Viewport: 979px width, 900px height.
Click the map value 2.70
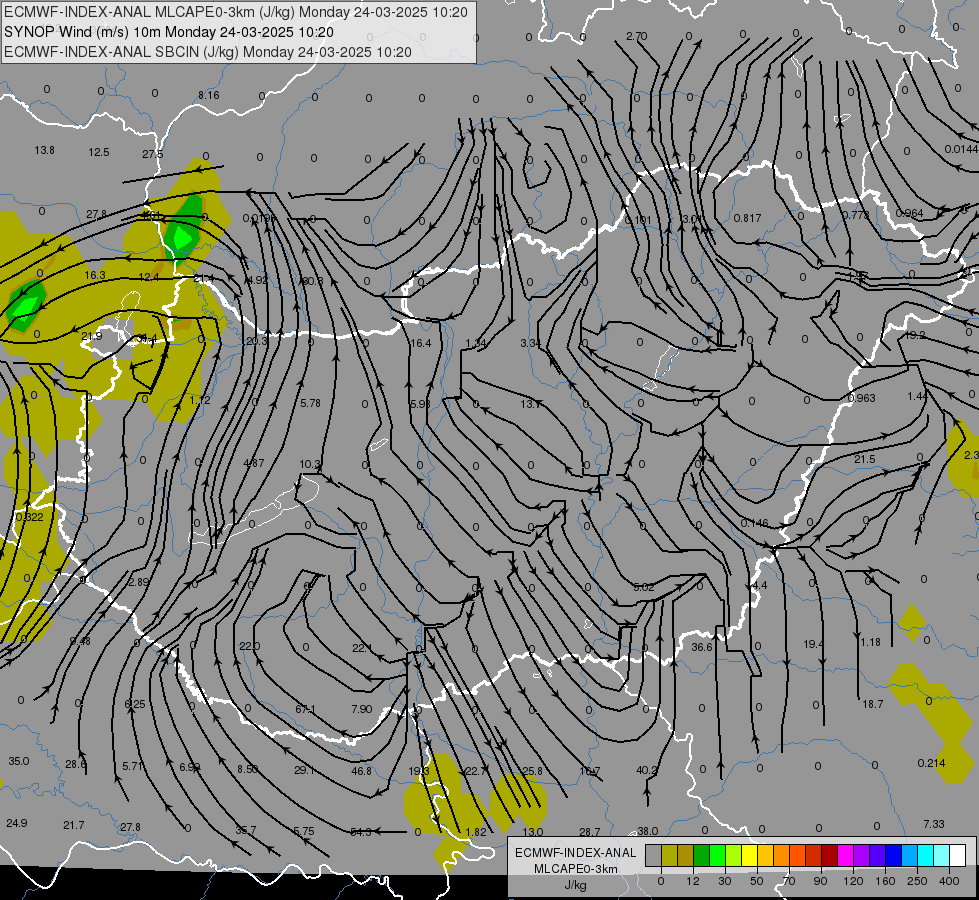[636, 36]
